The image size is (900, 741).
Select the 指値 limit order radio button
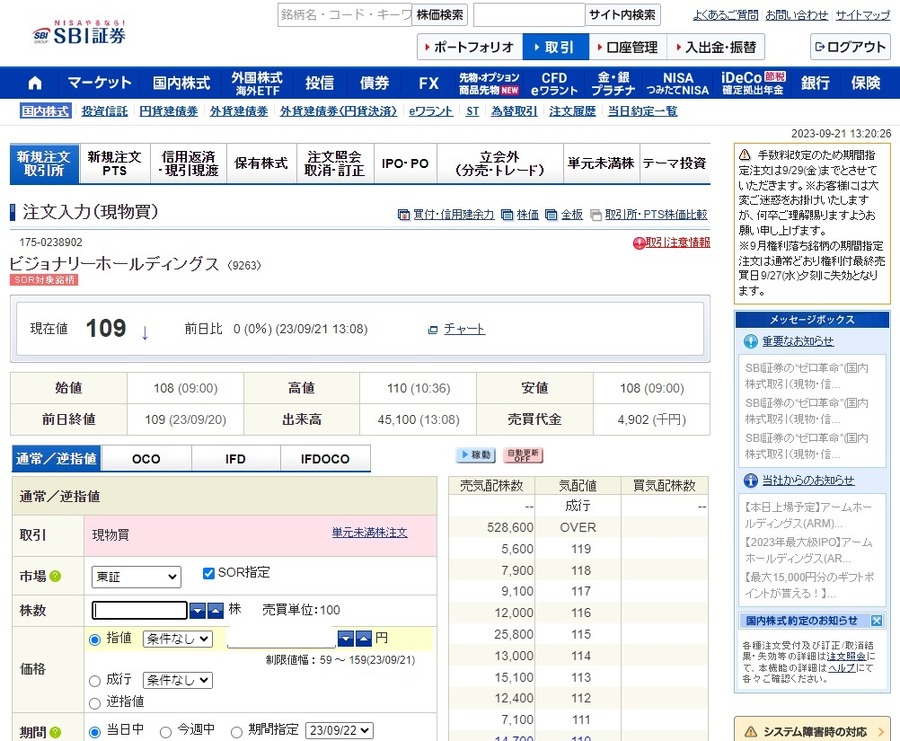coord(93,638)
